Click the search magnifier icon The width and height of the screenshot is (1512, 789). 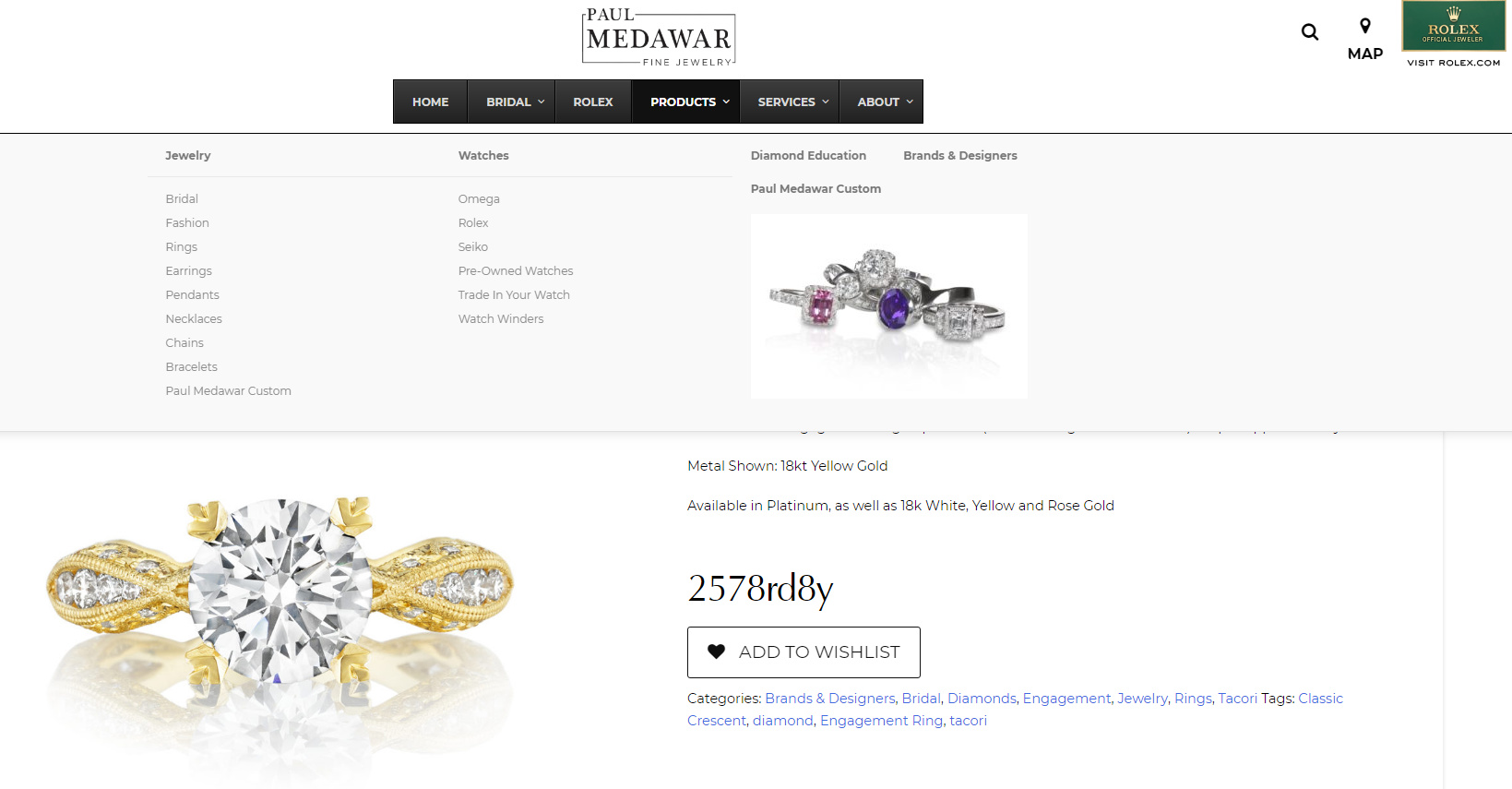[x=1309, y=32]
